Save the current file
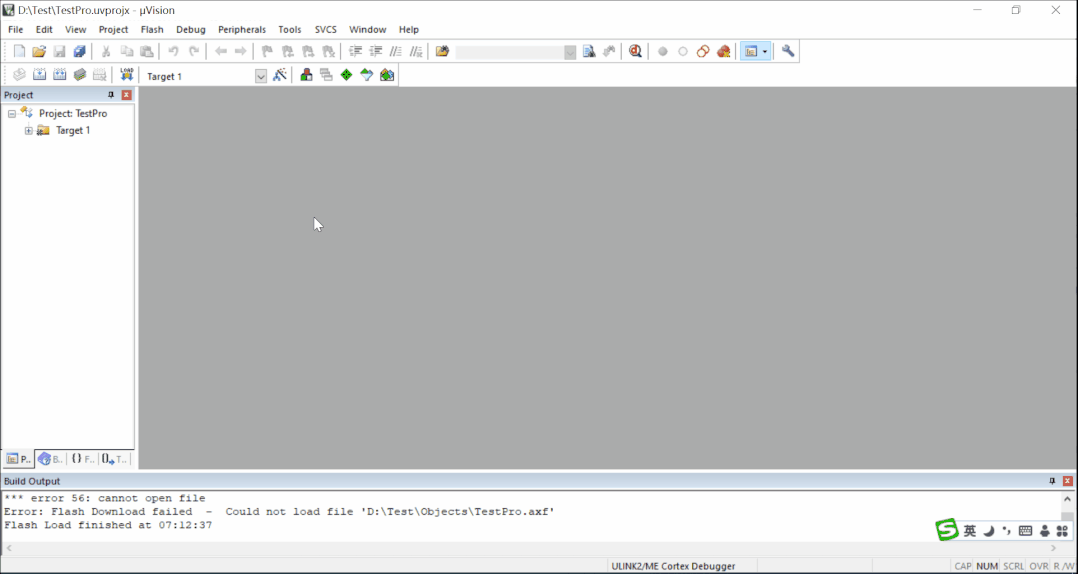Image resolution: width=1078 pixels, height=574 pixels. (60, 52)
